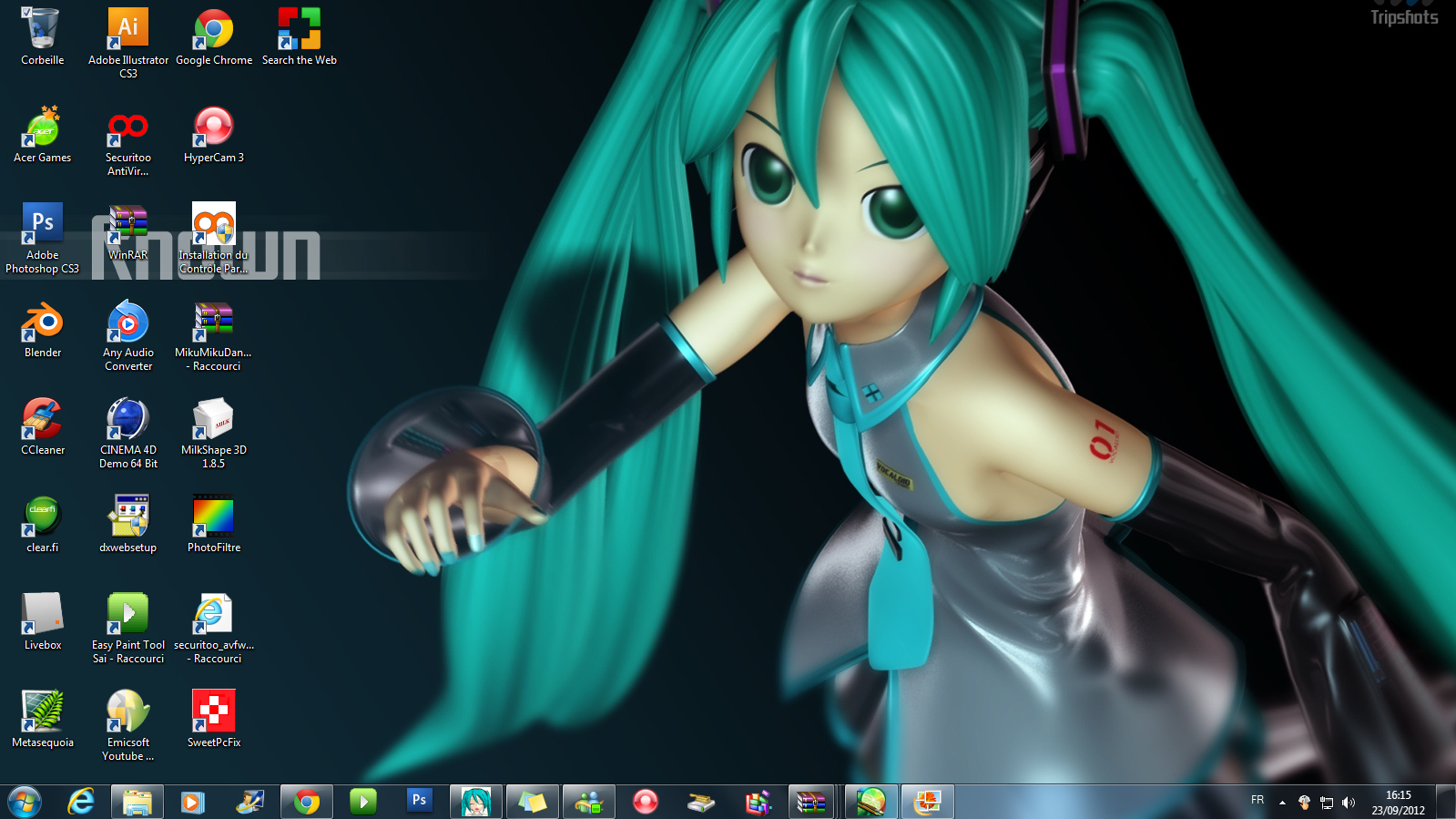This screenshot has width=1456, height=819.
Task: Click the Show desktop button
Action: (x=1446, y=802)
